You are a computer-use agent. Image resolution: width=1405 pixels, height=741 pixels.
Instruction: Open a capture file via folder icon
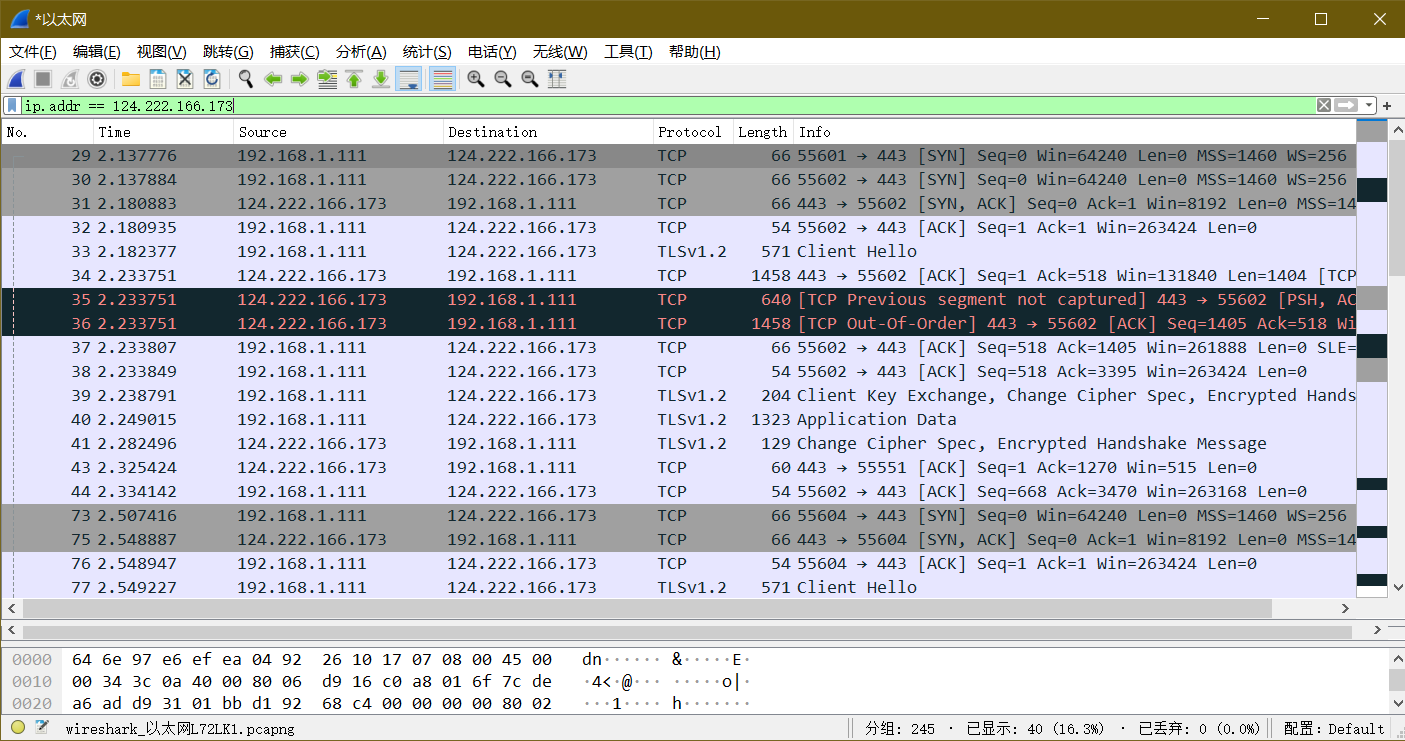click(131, 79)
